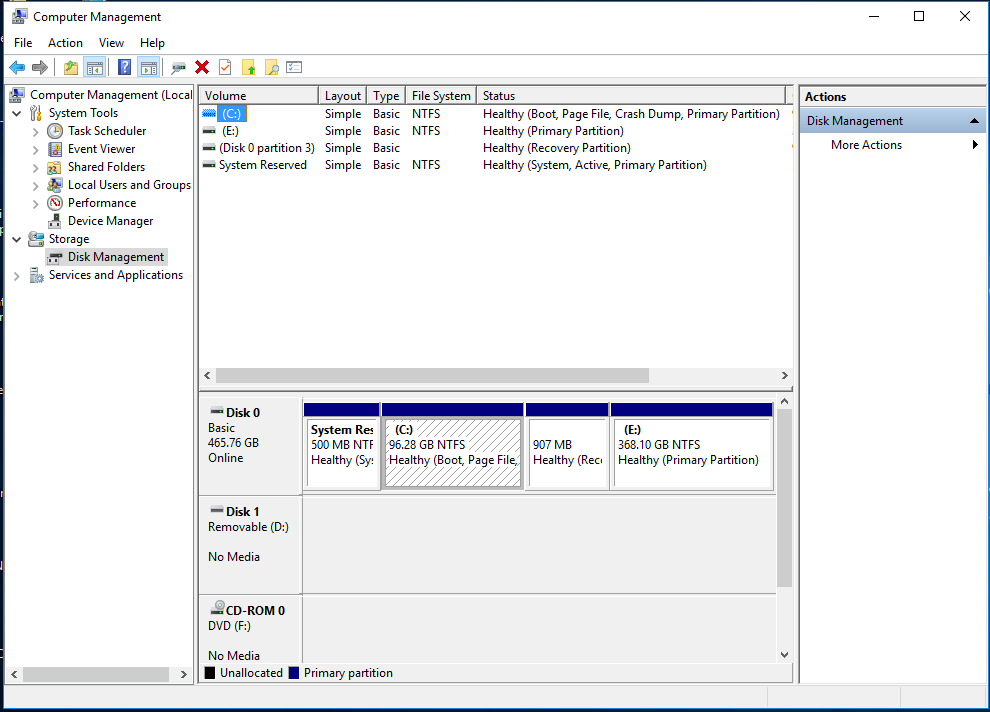
Task: Click the Properties checkmark page icon
Action: (225, 68)
